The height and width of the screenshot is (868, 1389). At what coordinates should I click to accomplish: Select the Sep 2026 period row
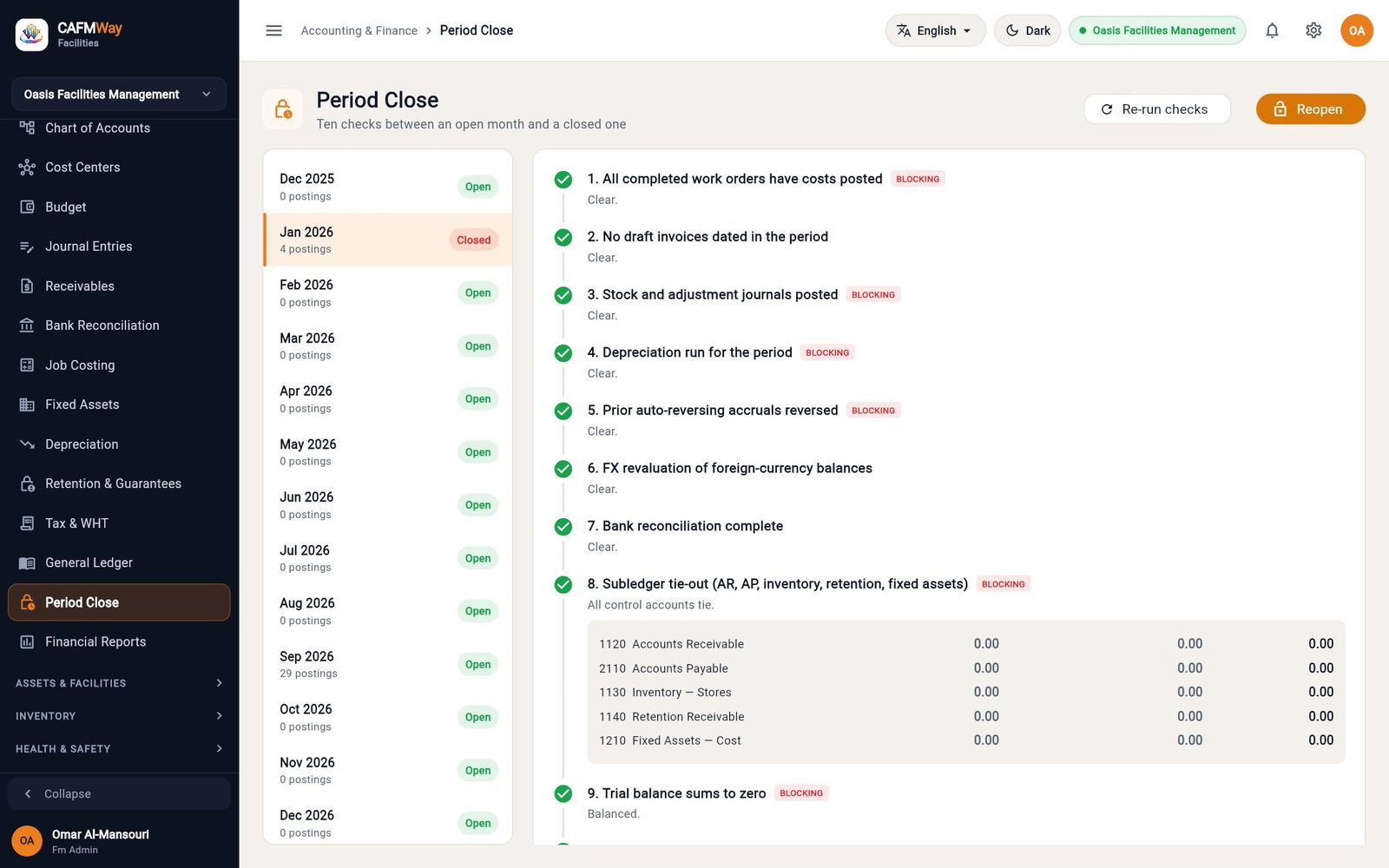click(x=387, y=664)
